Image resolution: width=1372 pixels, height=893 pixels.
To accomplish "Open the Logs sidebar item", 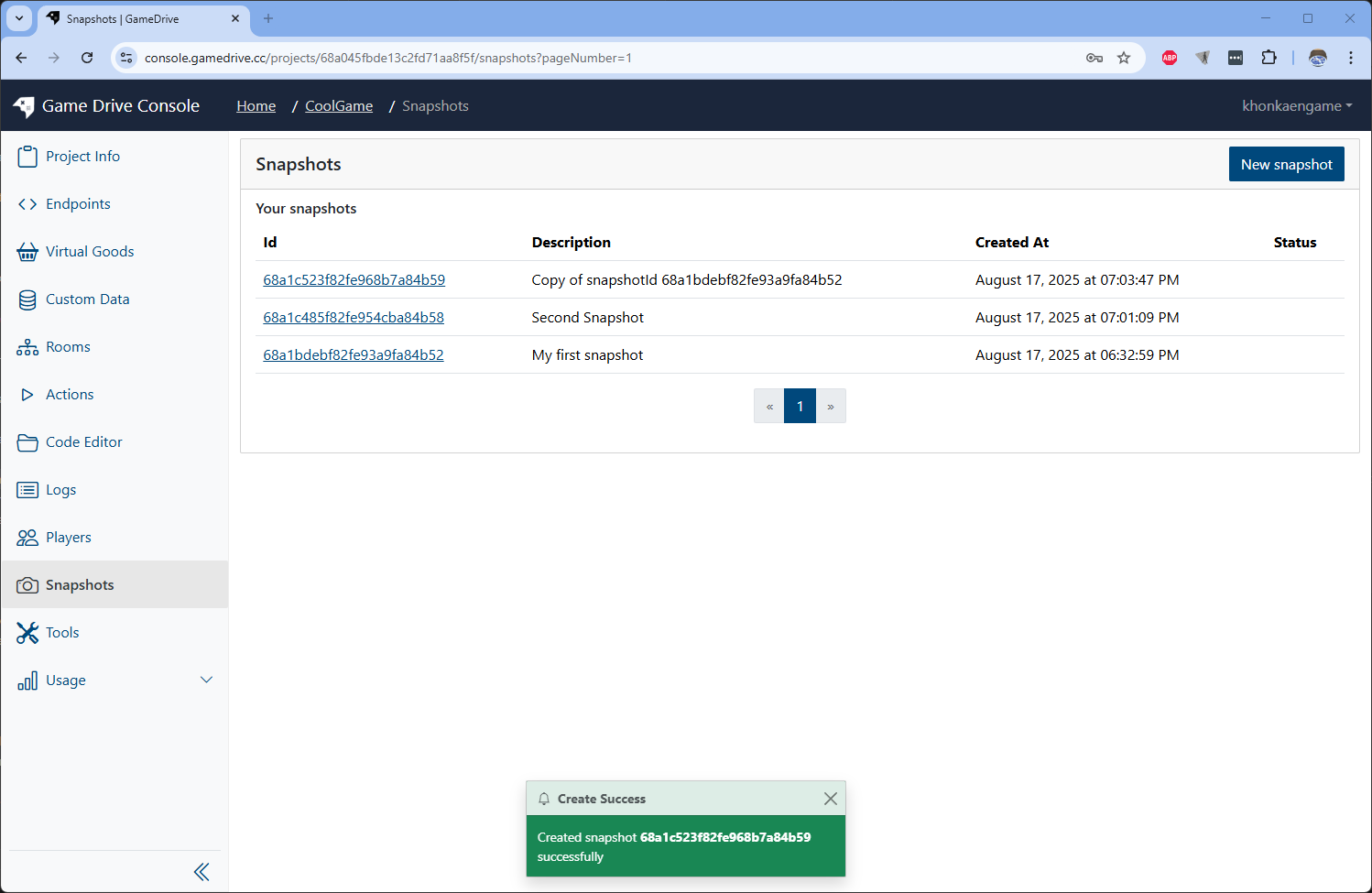I will click(60, 490).
